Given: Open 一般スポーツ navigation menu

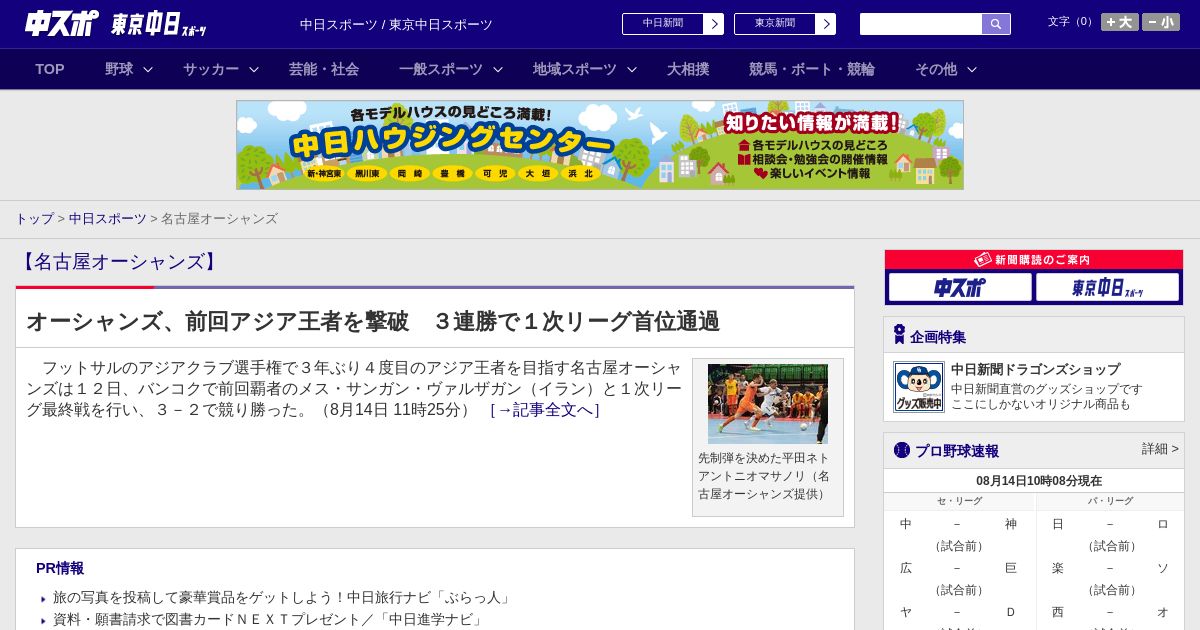Looking at the screenshot, I should point(441,69).
